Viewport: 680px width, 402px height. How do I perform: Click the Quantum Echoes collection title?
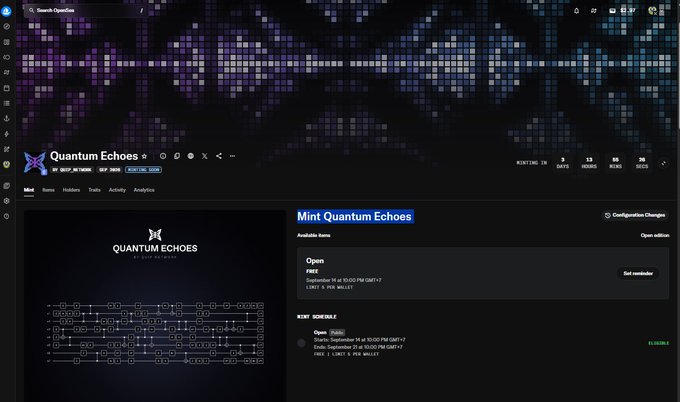coord(94,156)
